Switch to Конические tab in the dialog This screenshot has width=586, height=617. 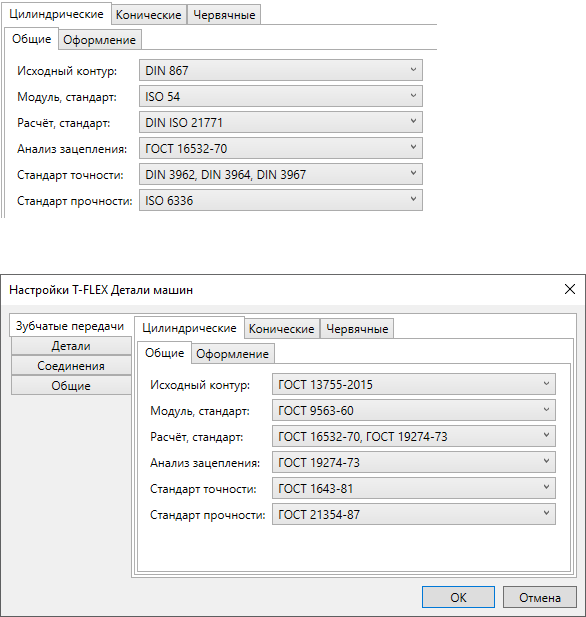tap(282, 329)
